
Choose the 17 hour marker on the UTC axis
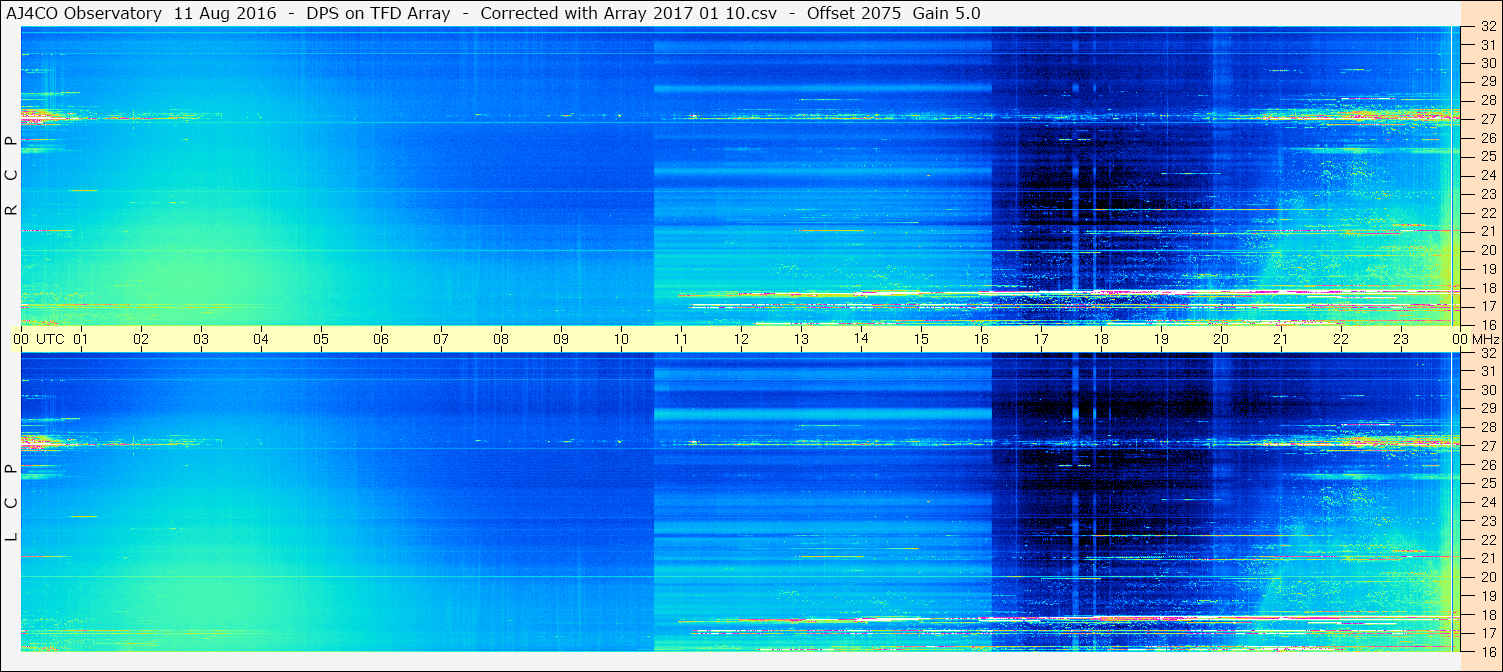click(1041, 340)
